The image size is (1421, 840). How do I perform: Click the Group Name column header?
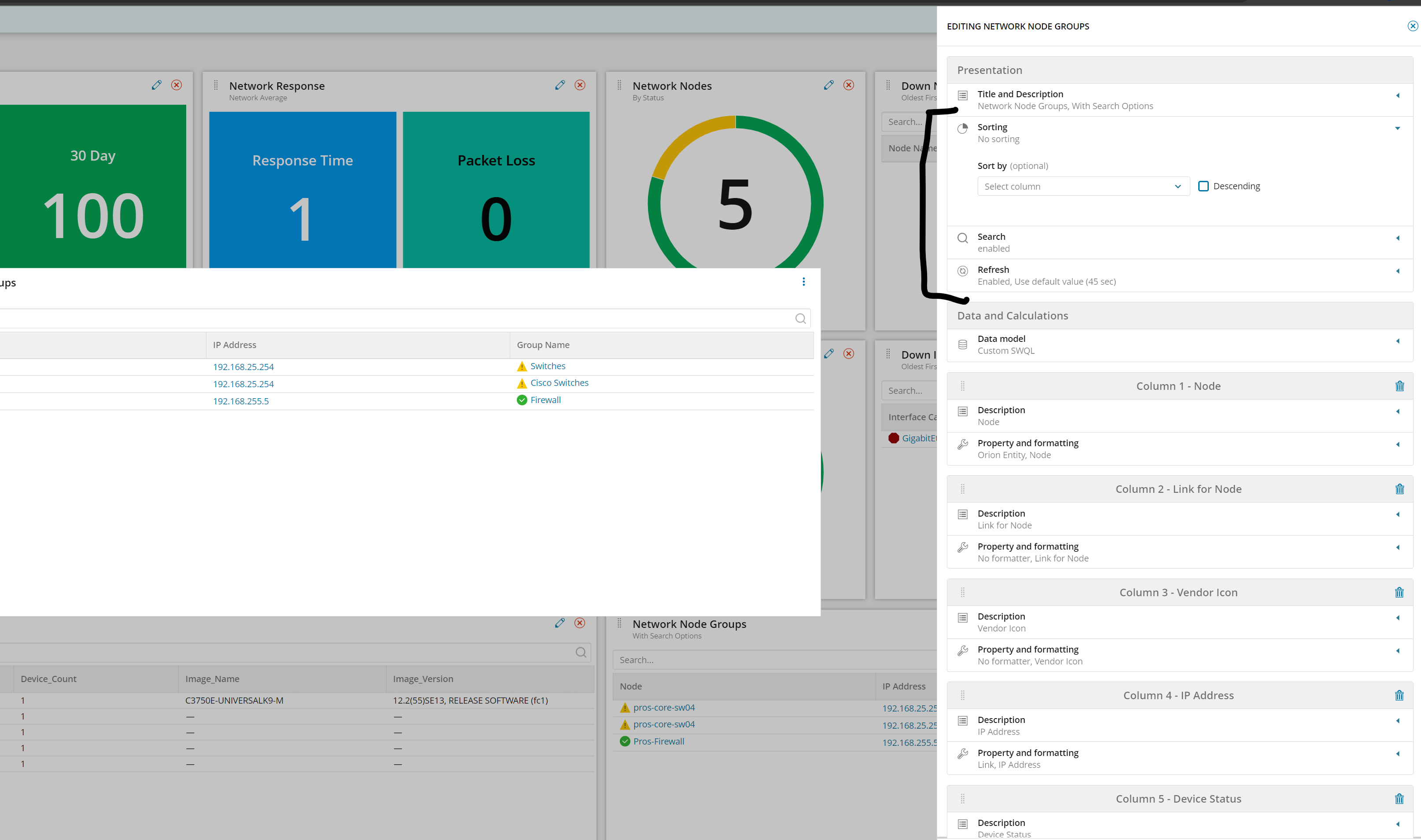(543, 345)
